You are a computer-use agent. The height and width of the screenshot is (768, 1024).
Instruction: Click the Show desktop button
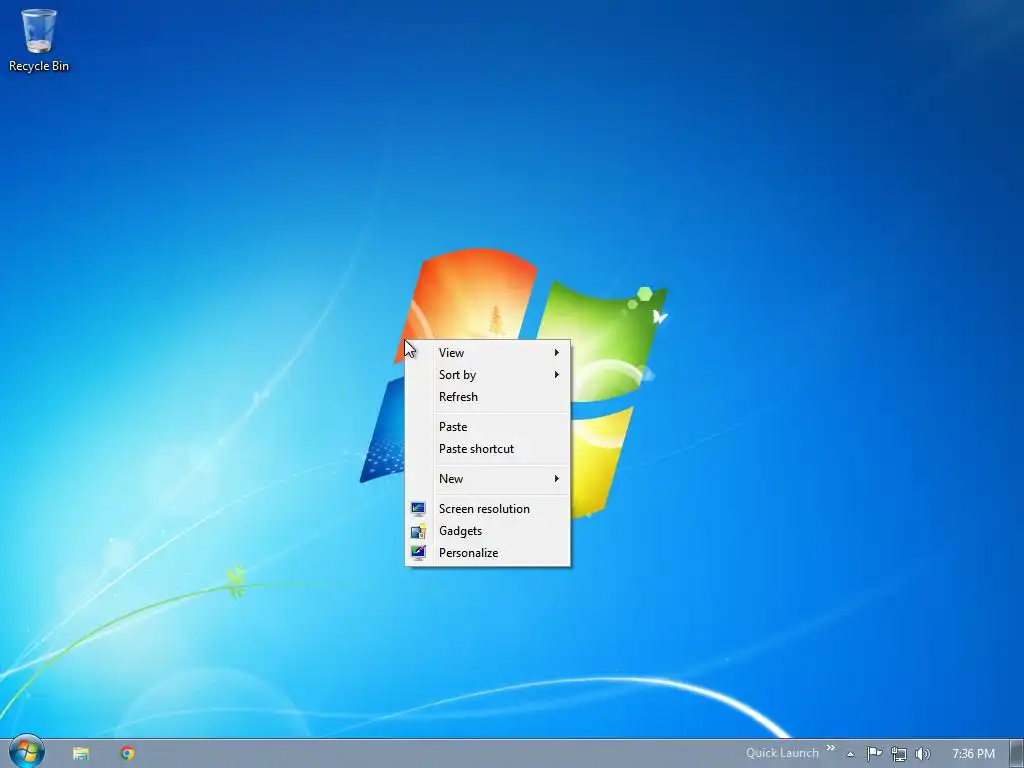click(1017, 754)
